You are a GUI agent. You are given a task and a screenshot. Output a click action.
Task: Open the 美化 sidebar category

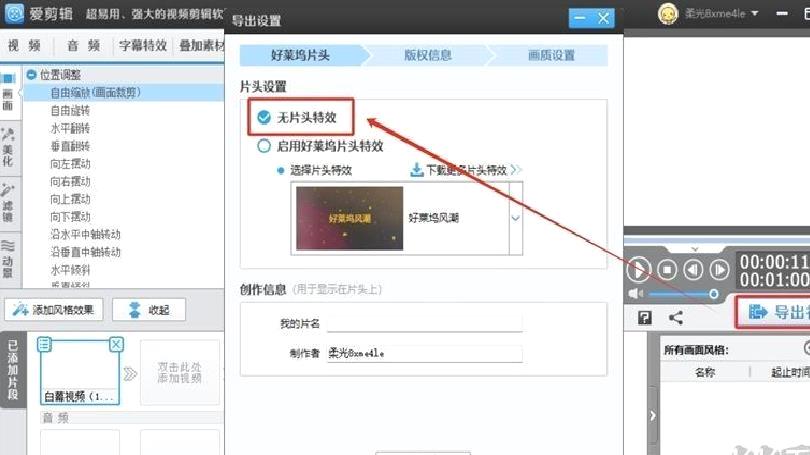point(8,148)
